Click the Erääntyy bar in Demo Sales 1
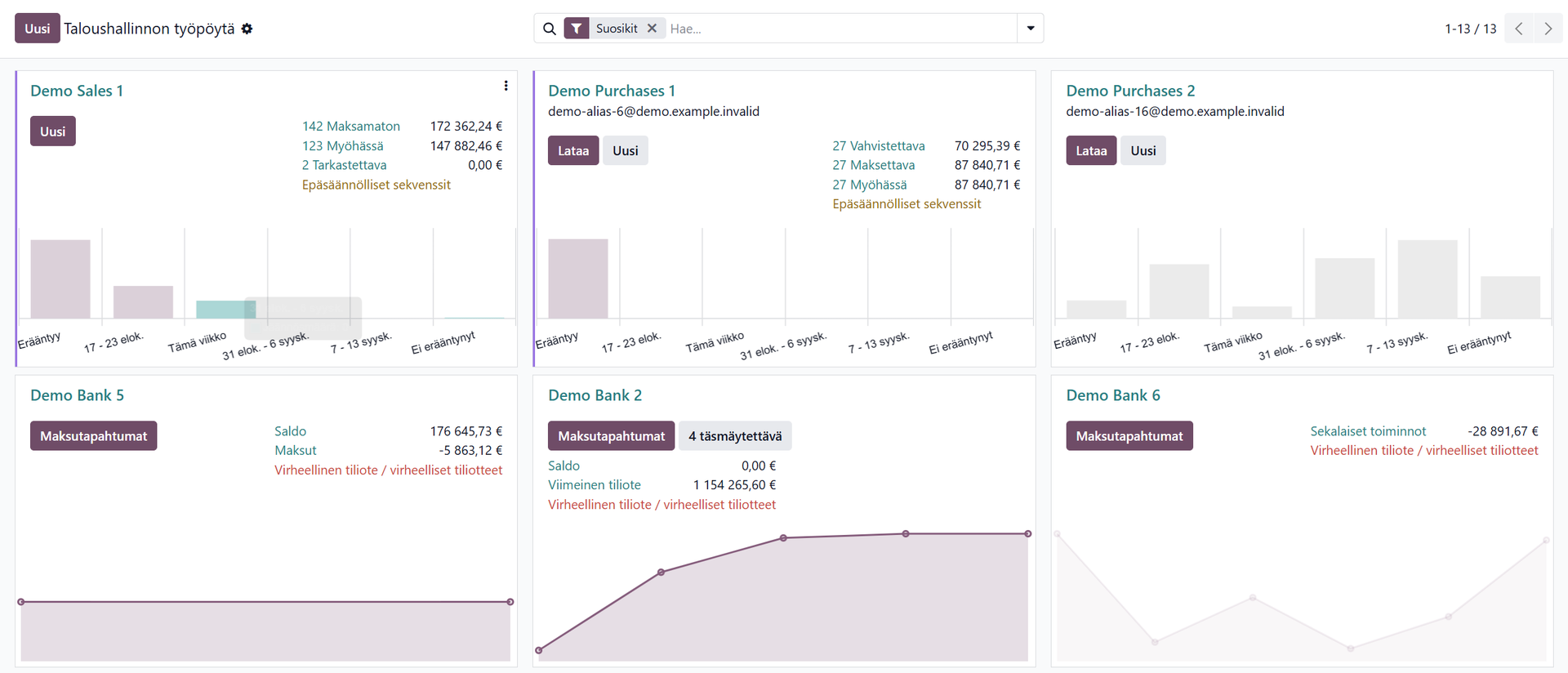 pyautogui.click(x=60, y=279)
